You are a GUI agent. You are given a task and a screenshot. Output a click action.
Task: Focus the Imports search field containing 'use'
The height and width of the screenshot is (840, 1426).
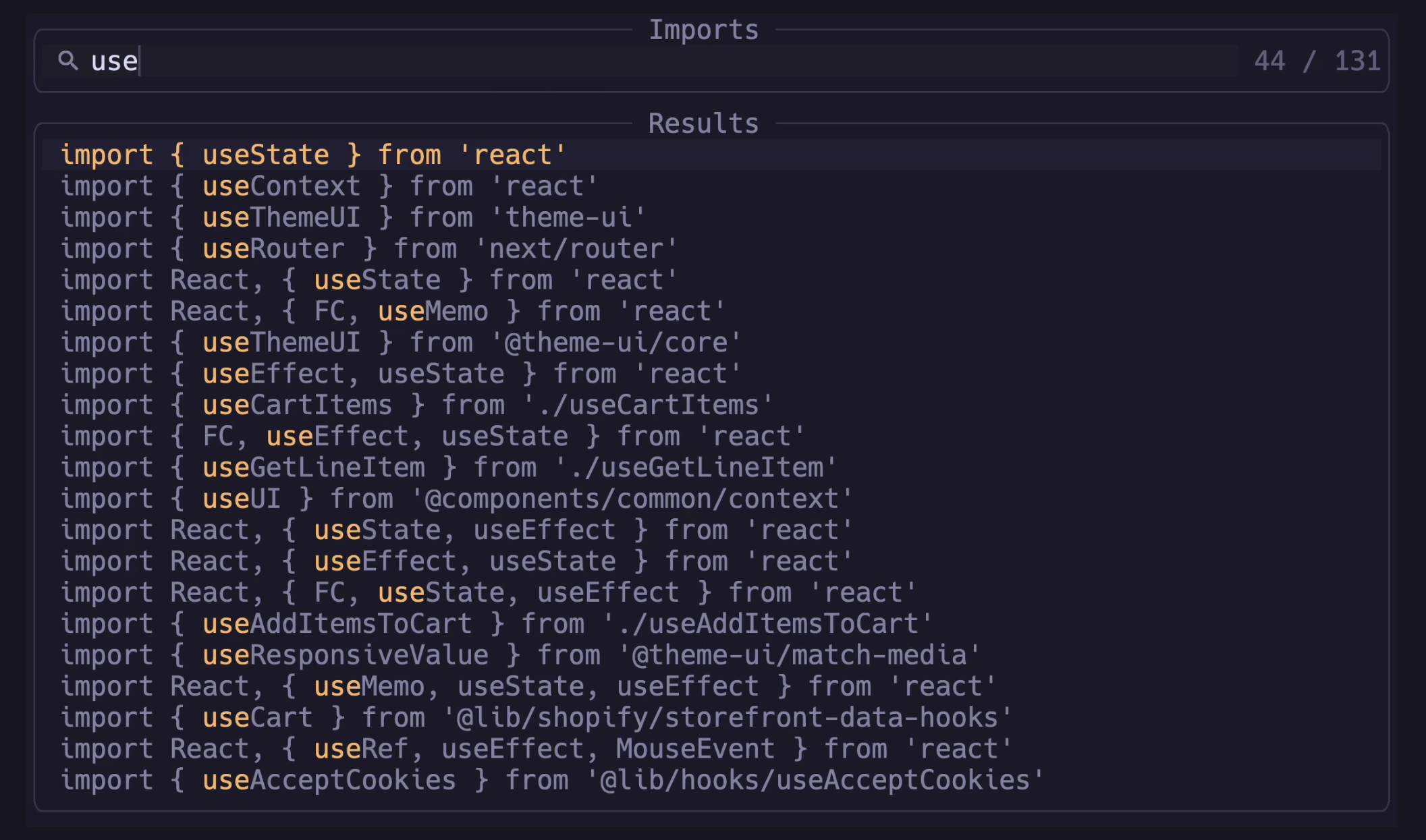[640, 61]
